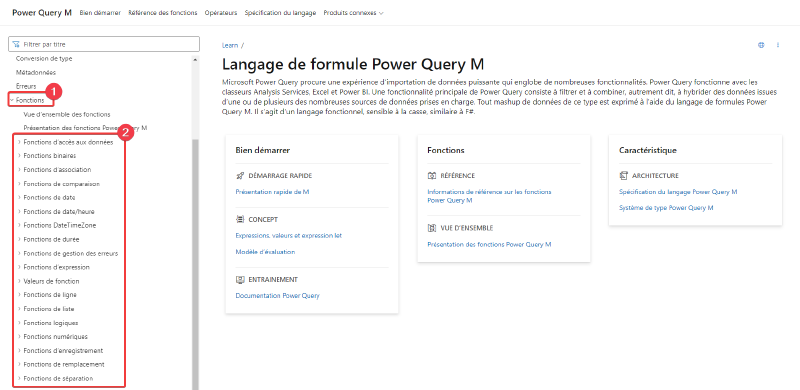Click the Vue d'ensemble icon

click(x=432, y=228)
